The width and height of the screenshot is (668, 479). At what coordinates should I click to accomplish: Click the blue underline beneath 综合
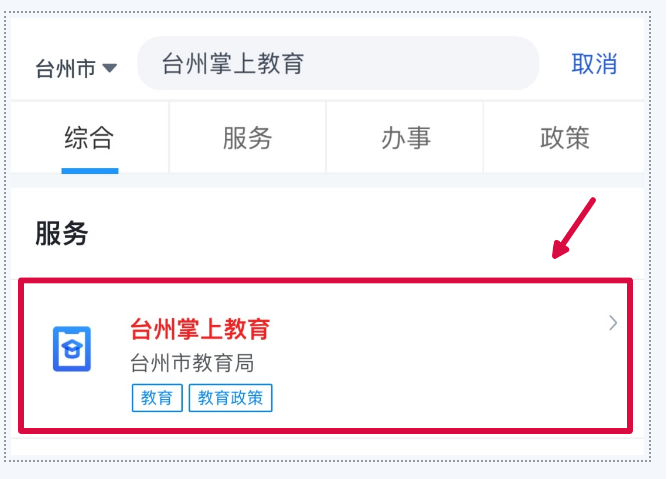point(89,171)
